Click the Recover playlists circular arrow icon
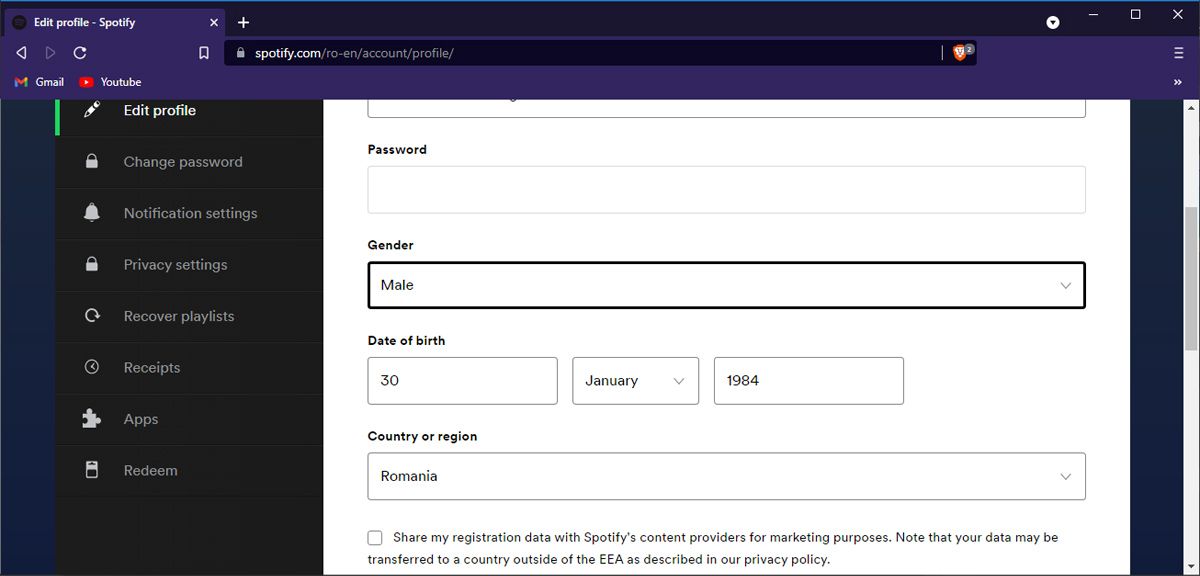Image resolution: width=1200 pixels, height=576 pixels. (x=92, y=316)
